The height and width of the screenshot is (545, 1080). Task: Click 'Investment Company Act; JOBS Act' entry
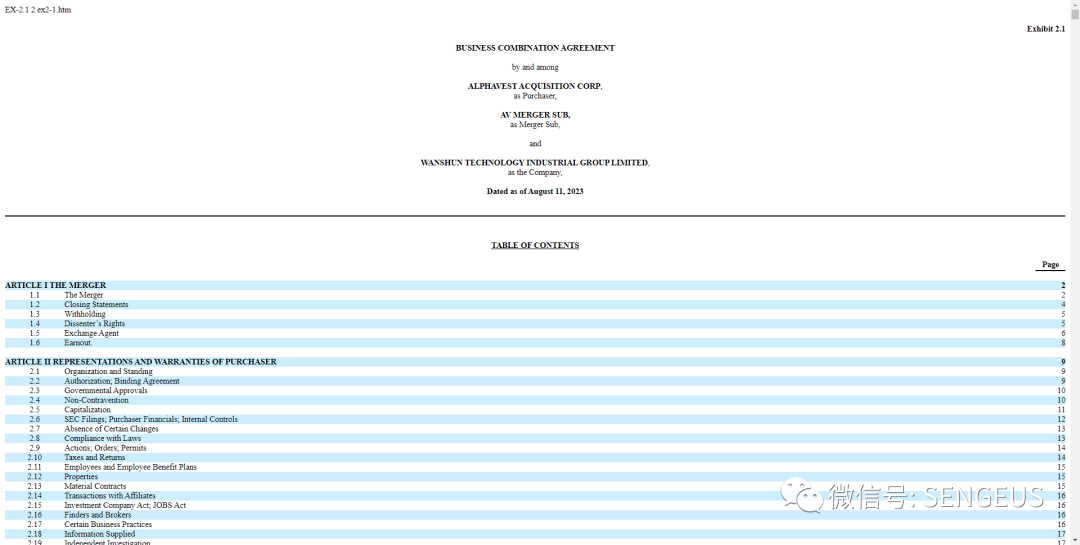tap(125, 506)
